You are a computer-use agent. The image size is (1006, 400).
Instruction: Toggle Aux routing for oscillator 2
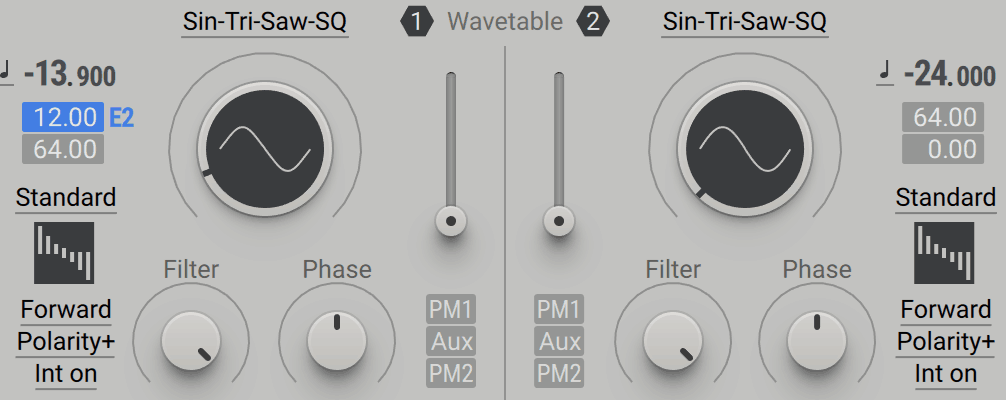click(559, 341)
